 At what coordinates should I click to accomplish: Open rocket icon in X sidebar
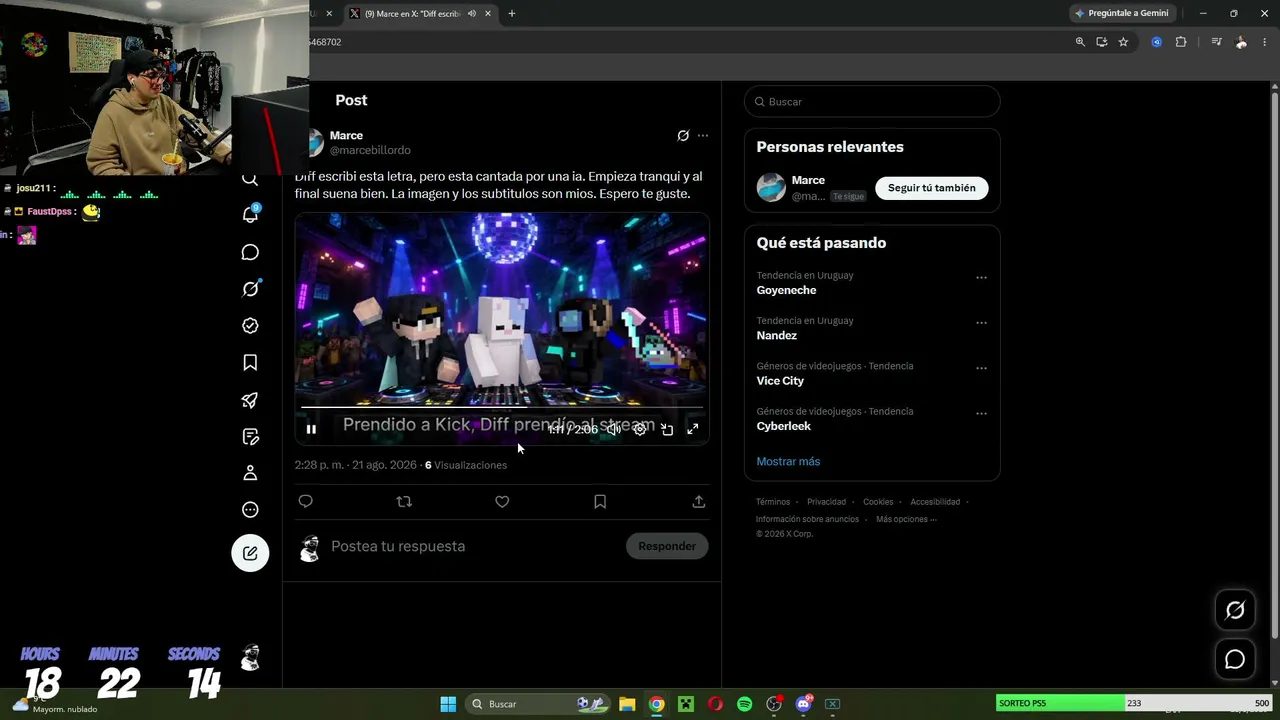coord(250,400)
